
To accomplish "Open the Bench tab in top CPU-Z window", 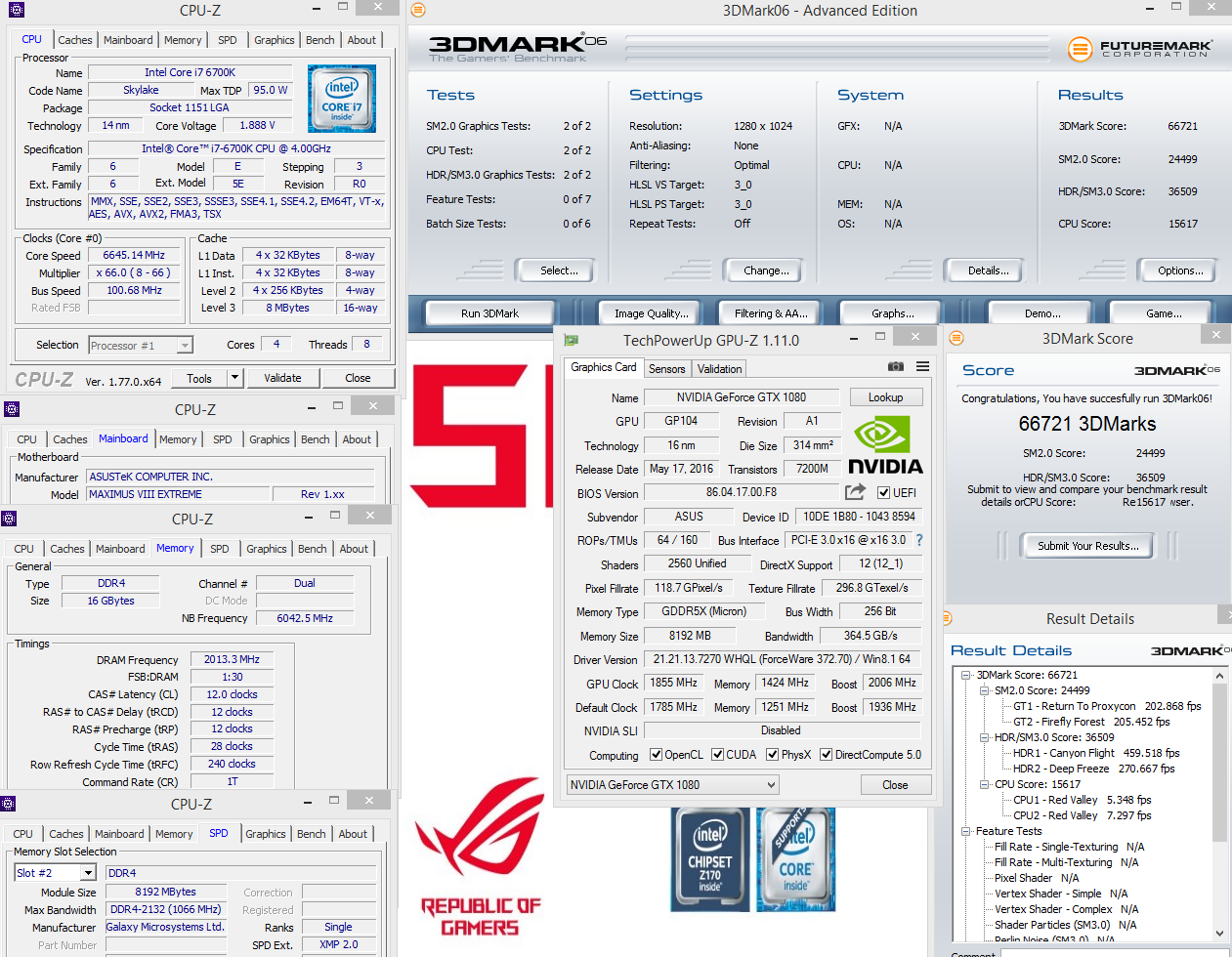I will (319, 40).
